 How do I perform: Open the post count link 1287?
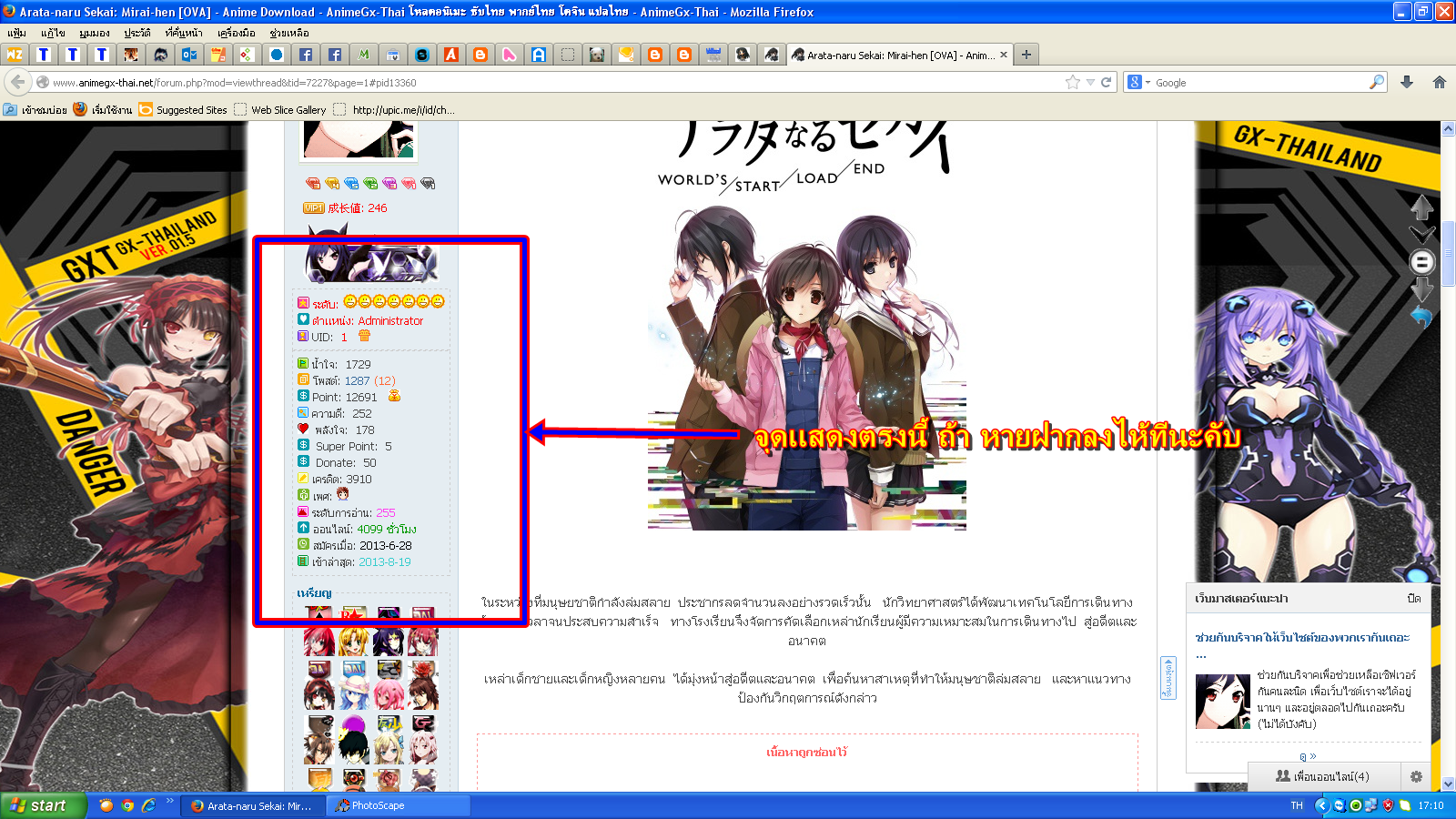(x=357, y=381)
